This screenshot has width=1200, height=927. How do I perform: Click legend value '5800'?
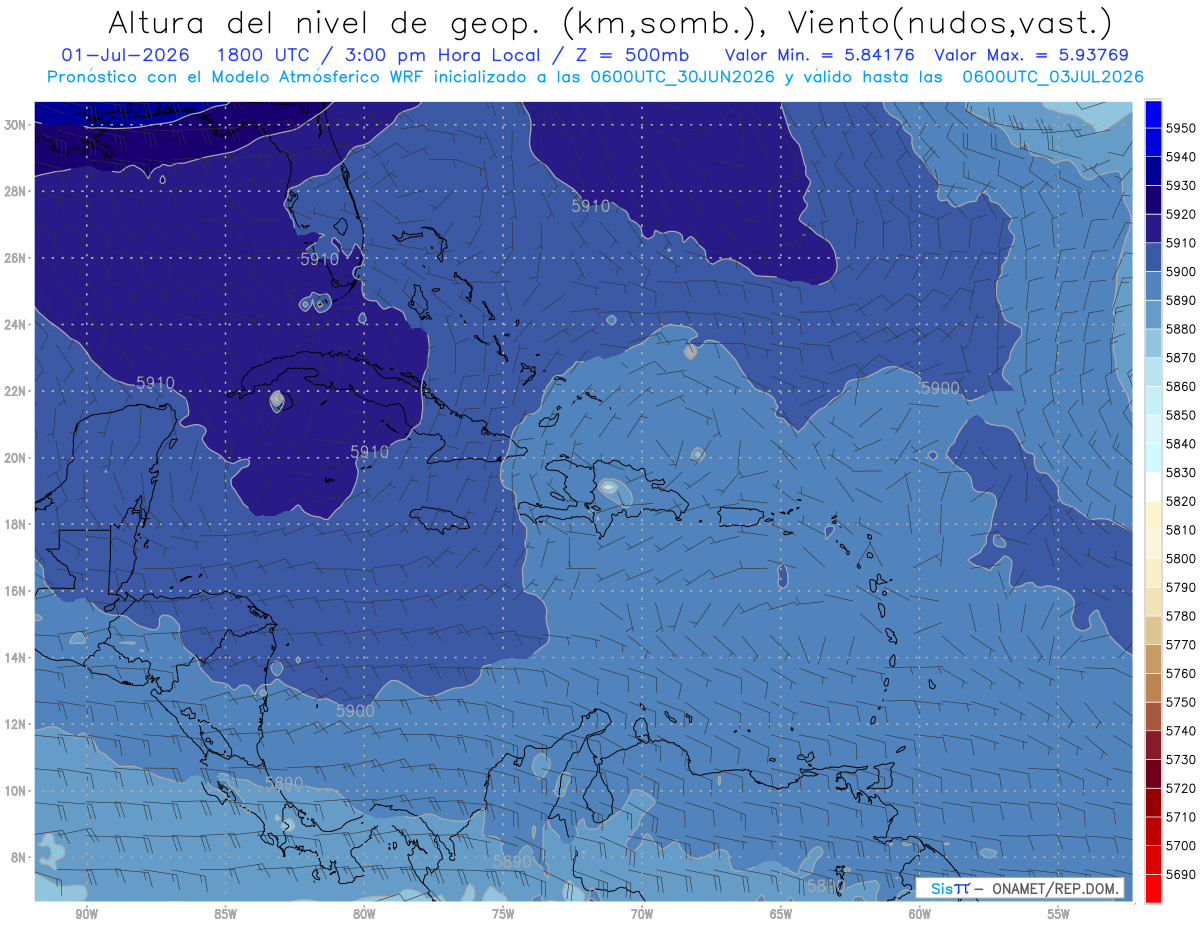click(x=1180, y=558)
